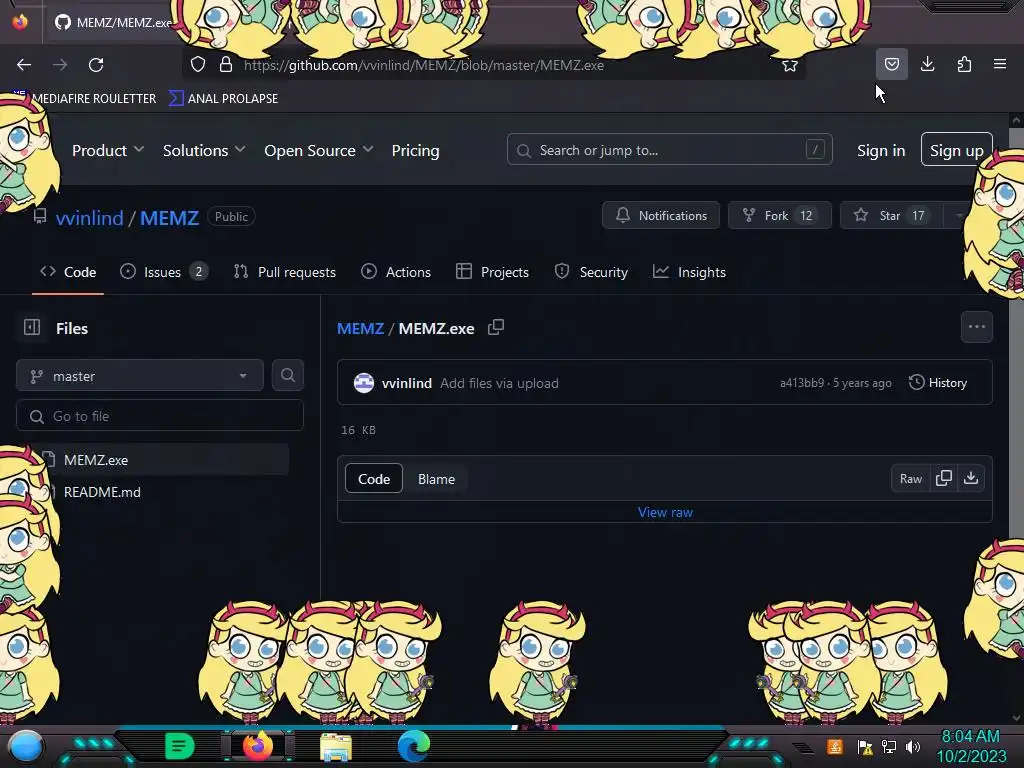The image size is (1024, 768).
Task: Select the Code view toggle
Action: tap(374, 479)
